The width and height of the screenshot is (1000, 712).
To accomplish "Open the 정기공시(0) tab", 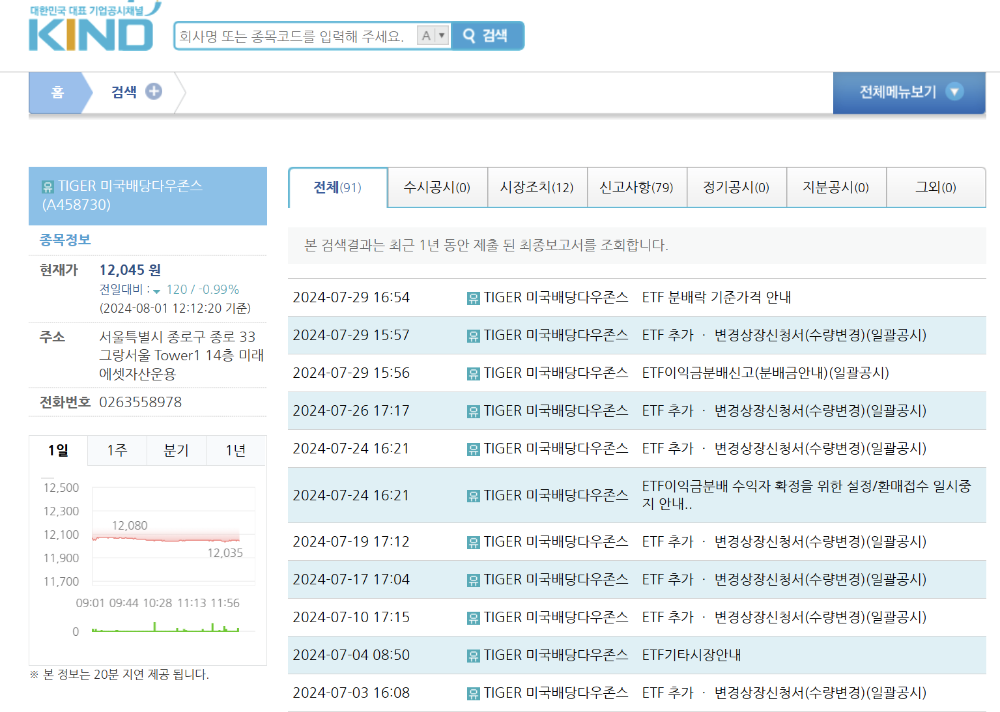I will 737,188.
